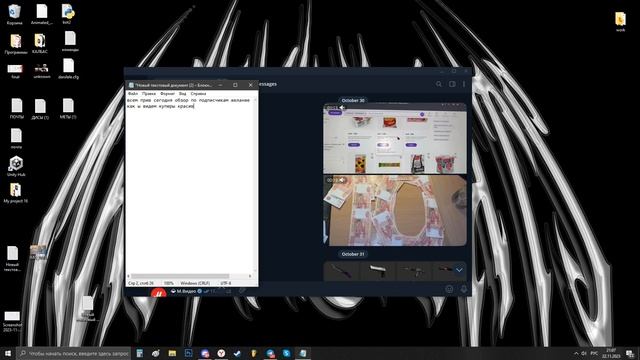Open the Windows notification center
The height and width of the screenshot is (360, 640).
[630, 353]
